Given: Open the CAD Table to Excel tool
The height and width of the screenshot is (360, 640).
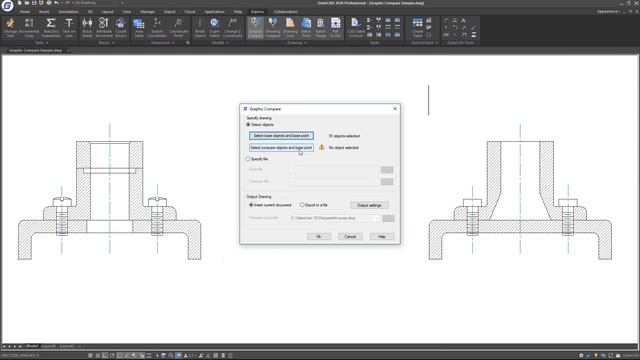Looking at the screenshot, I should (356, 27).
